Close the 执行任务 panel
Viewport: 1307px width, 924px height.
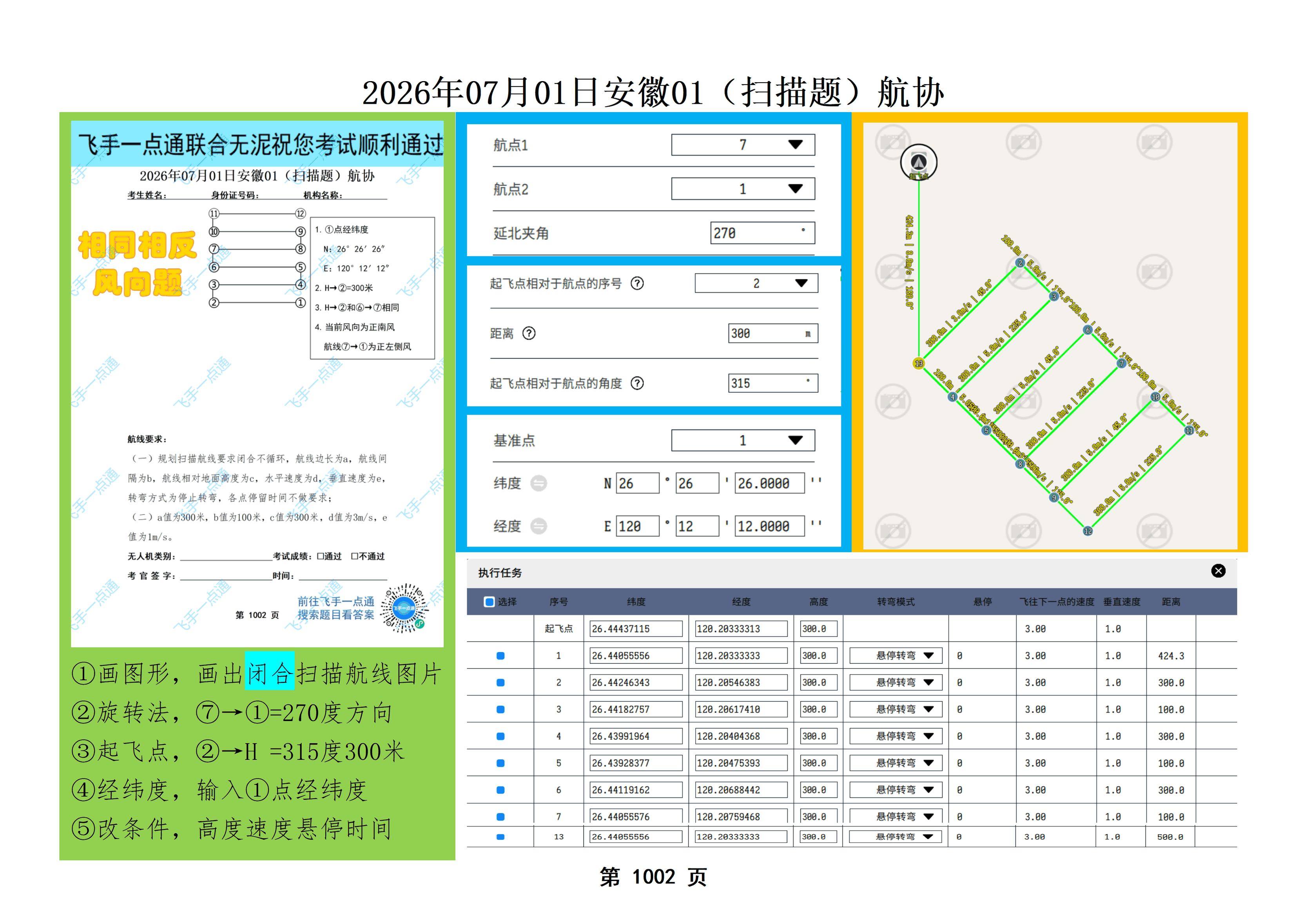(1218, 571)
